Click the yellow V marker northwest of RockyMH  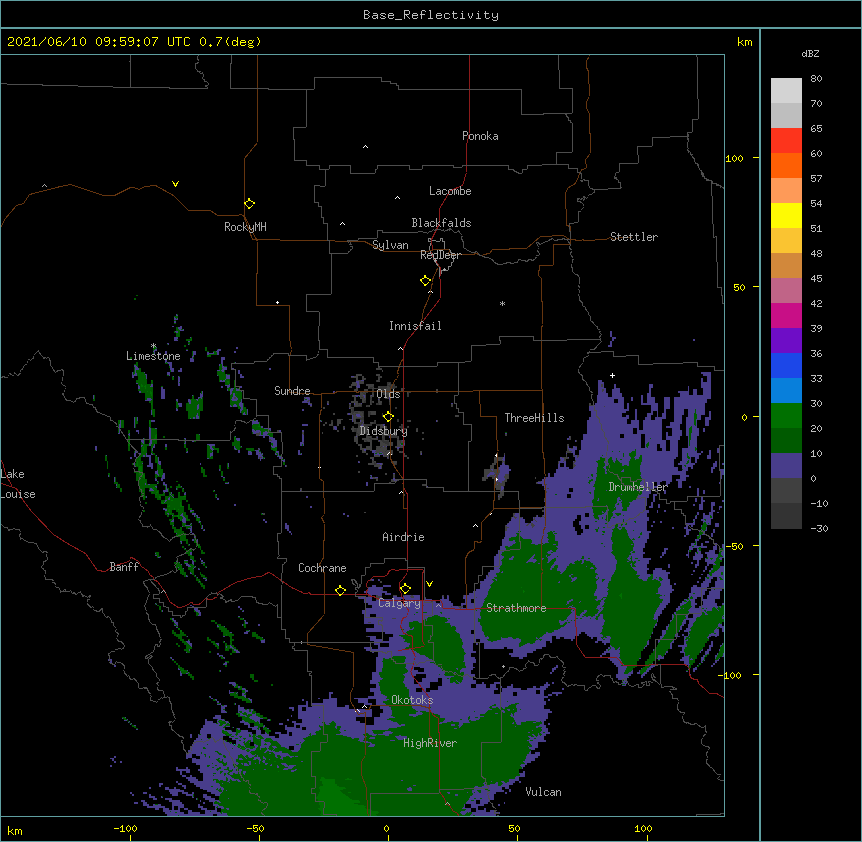(x=175, y=184)
